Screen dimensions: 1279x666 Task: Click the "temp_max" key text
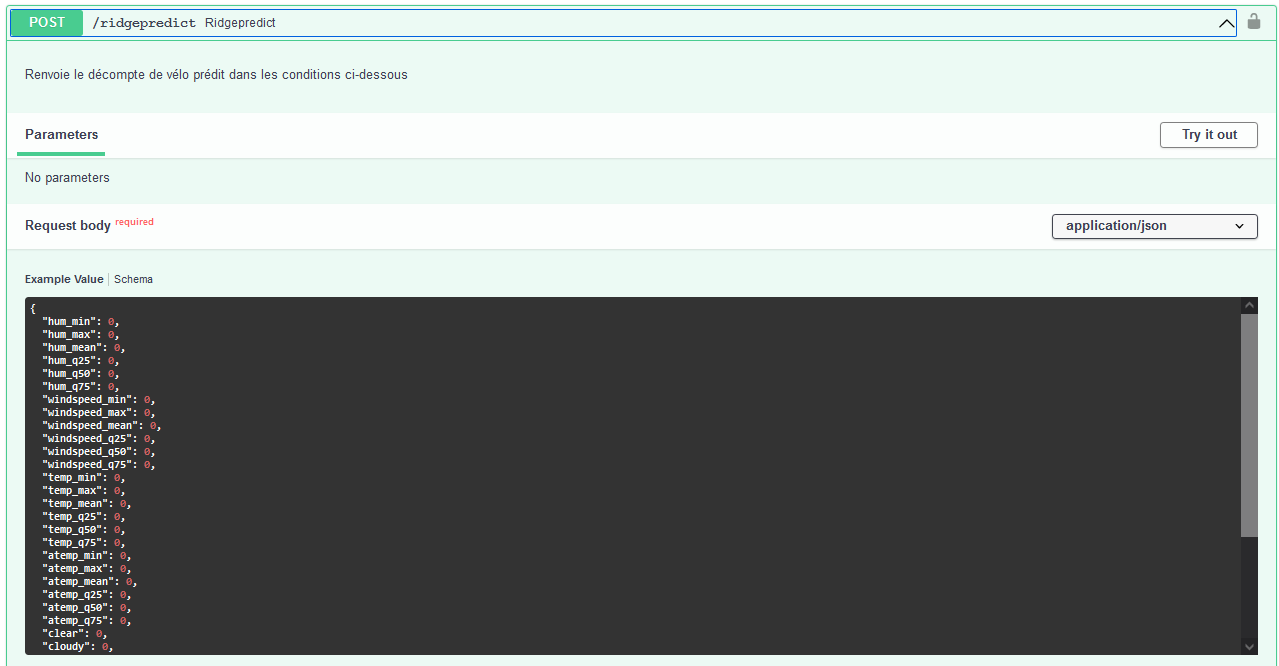[72, 491]
